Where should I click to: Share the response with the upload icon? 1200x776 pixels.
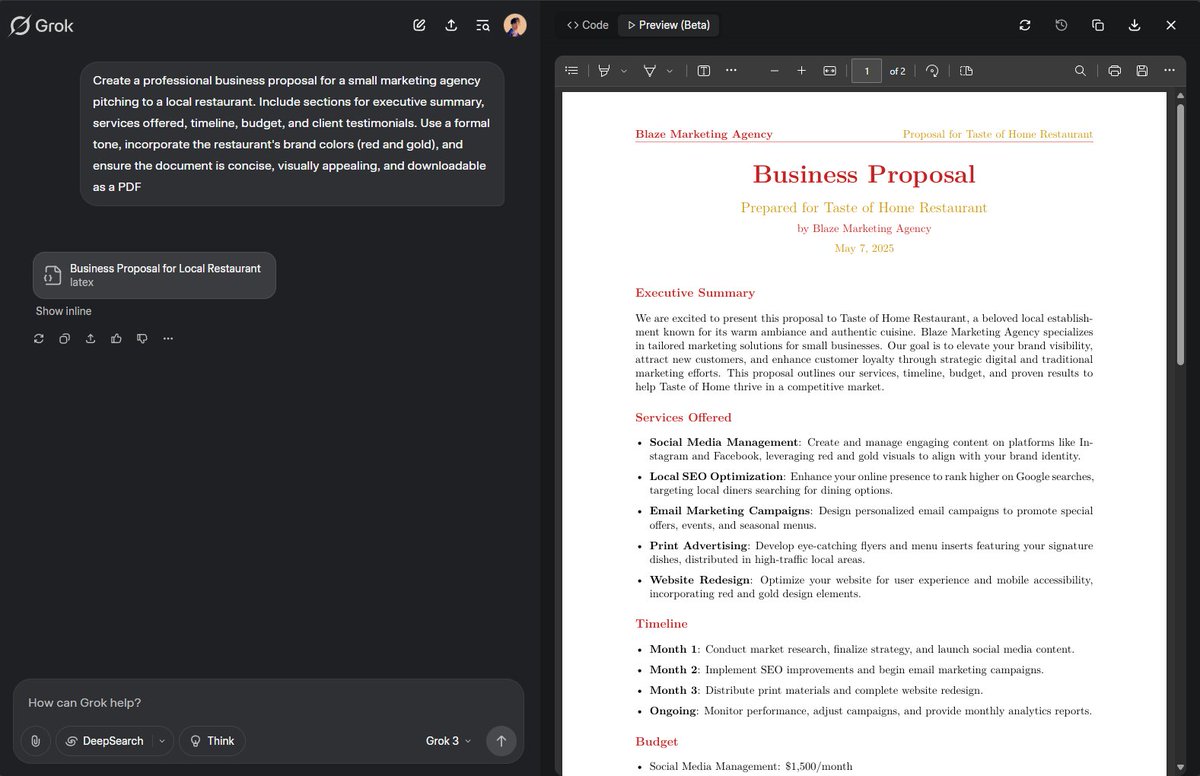click(x=91, y=339)
